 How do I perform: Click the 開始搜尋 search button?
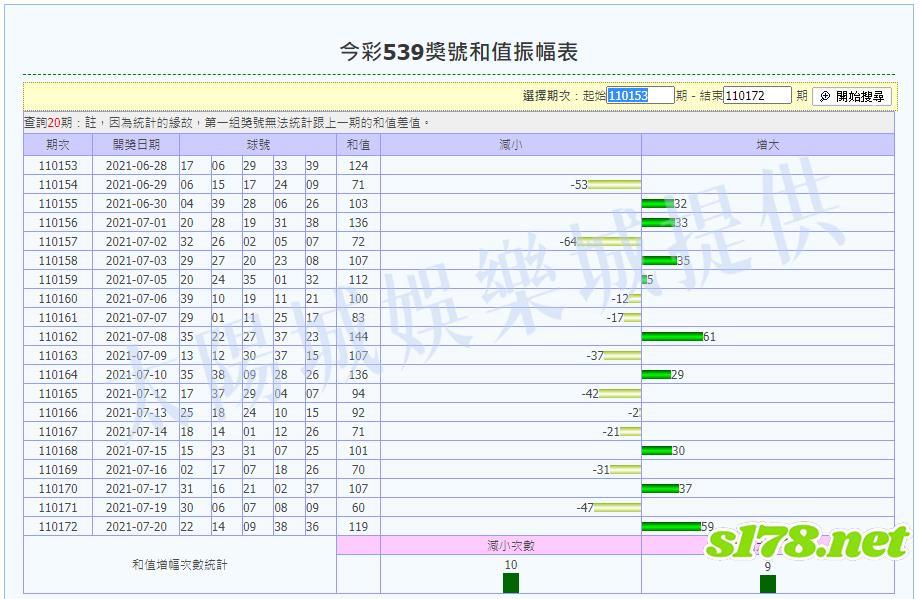point(852,96)
